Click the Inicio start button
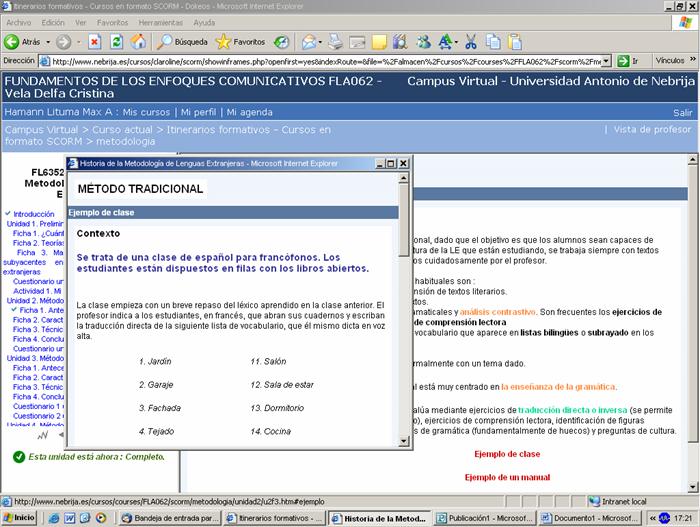Screen dimensions: 700x527 19,518
